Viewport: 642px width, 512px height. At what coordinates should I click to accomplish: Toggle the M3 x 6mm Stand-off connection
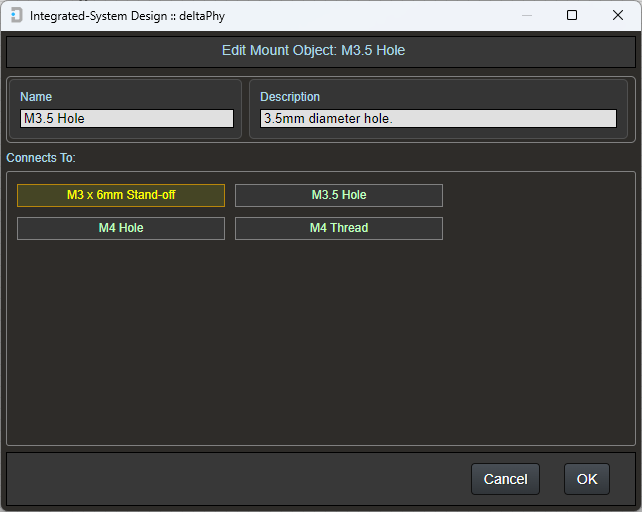pyautogui.click(x=121, y=195)
